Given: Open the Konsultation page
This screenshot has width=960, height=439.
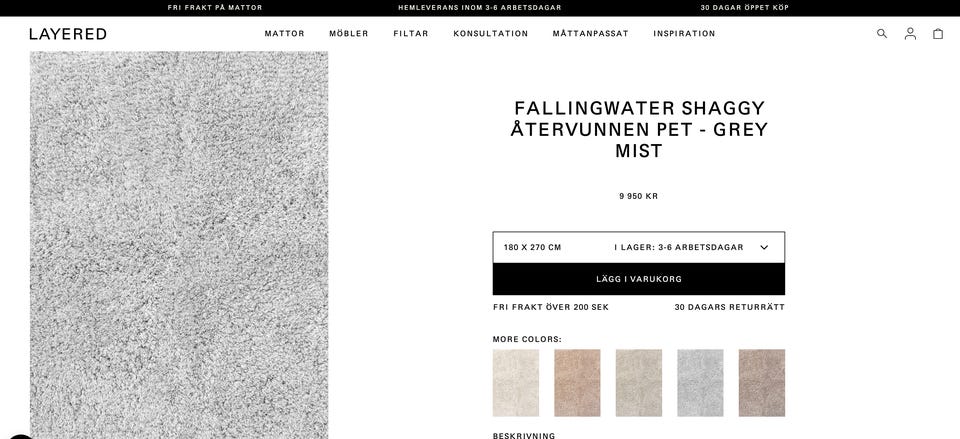Looking at the screenshot, I should pyautogui.click(x=490, y=34).
